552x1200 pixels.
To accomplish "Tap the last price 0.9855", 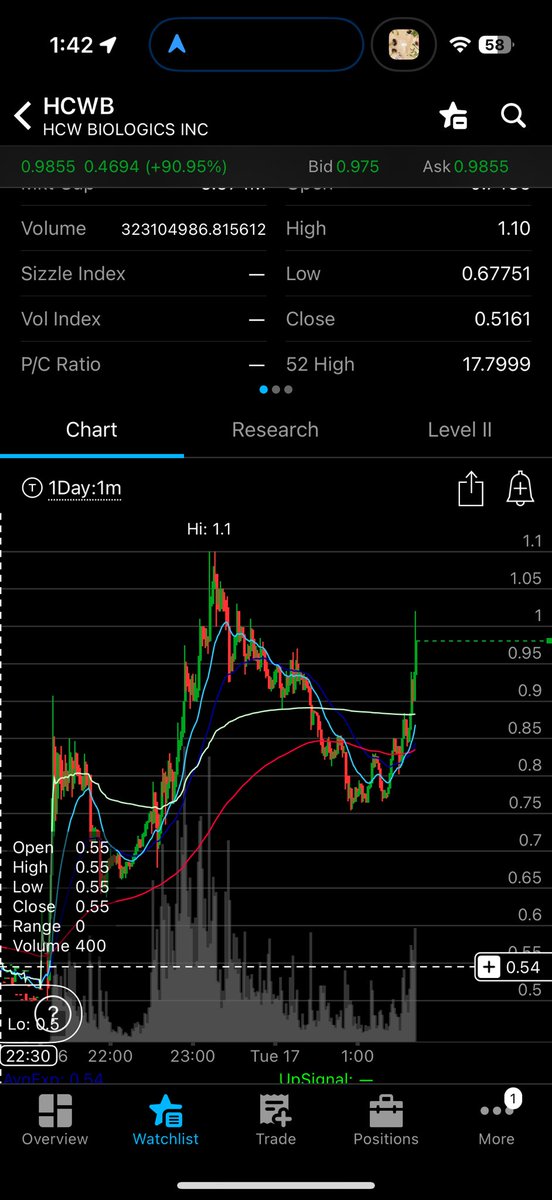I will coord(49,166).
